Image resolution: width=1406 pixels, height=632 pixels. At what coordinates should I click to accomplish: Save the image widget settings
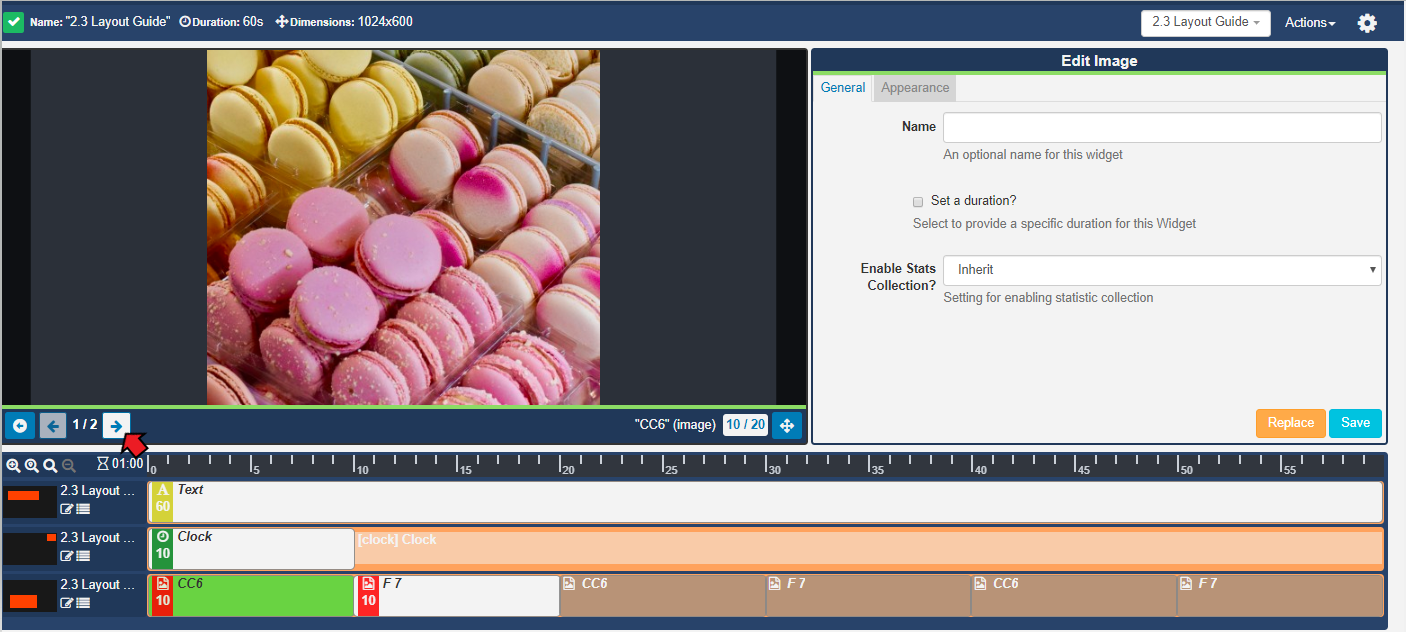(1355, 423)
